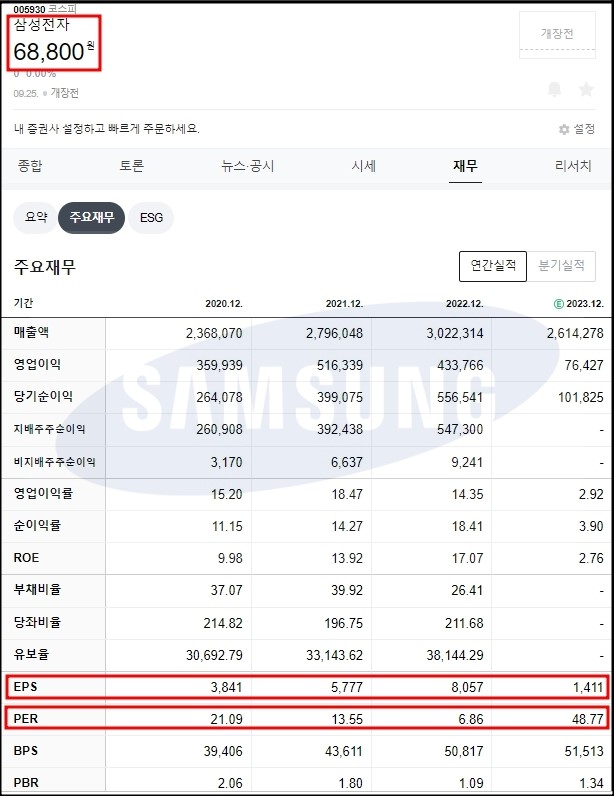
Task: Open the 토론 tab
Action: coord(132,165)
